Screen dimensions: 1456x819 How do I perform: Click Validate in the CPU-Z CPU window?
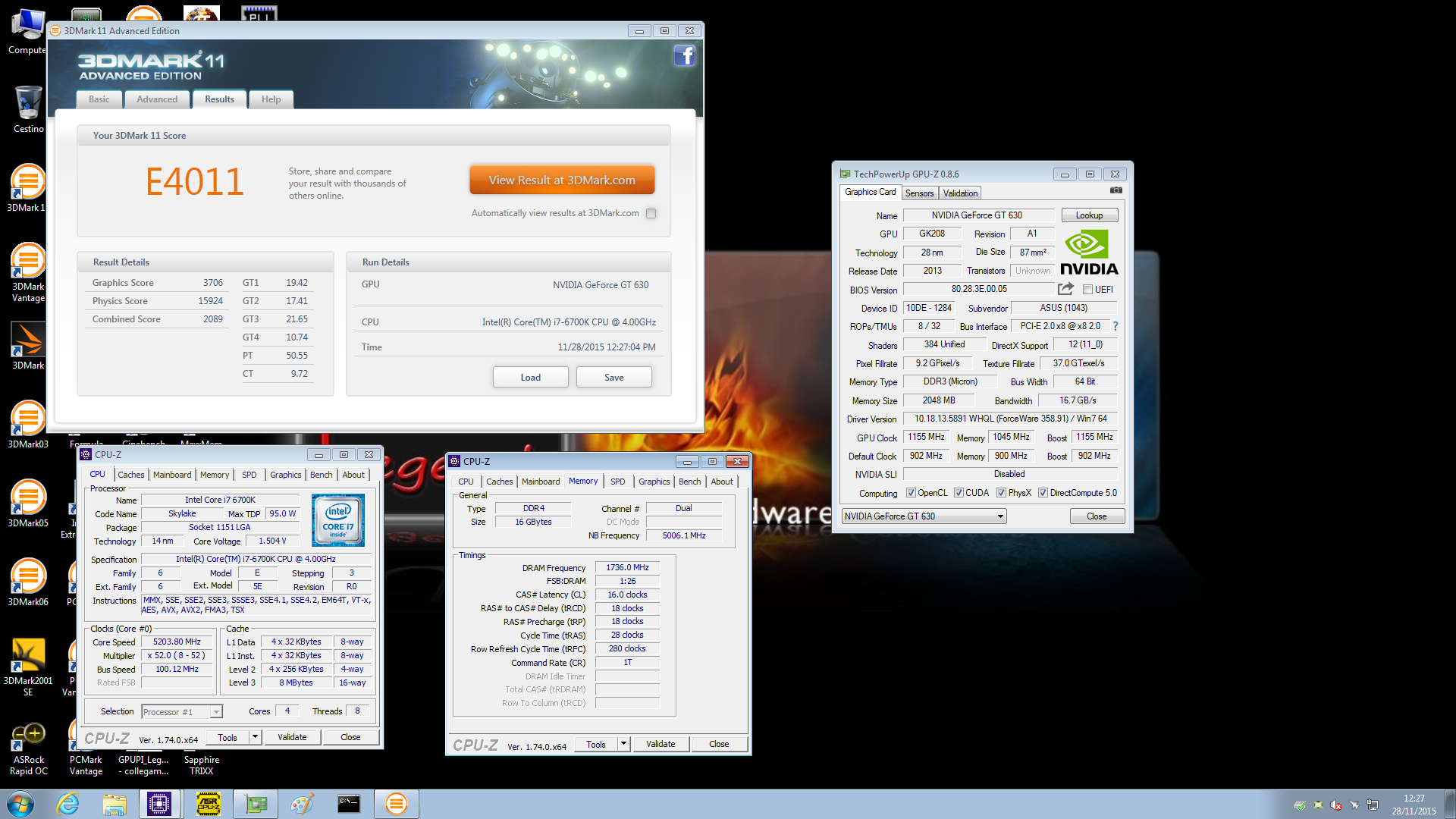[x=292, y=737]
